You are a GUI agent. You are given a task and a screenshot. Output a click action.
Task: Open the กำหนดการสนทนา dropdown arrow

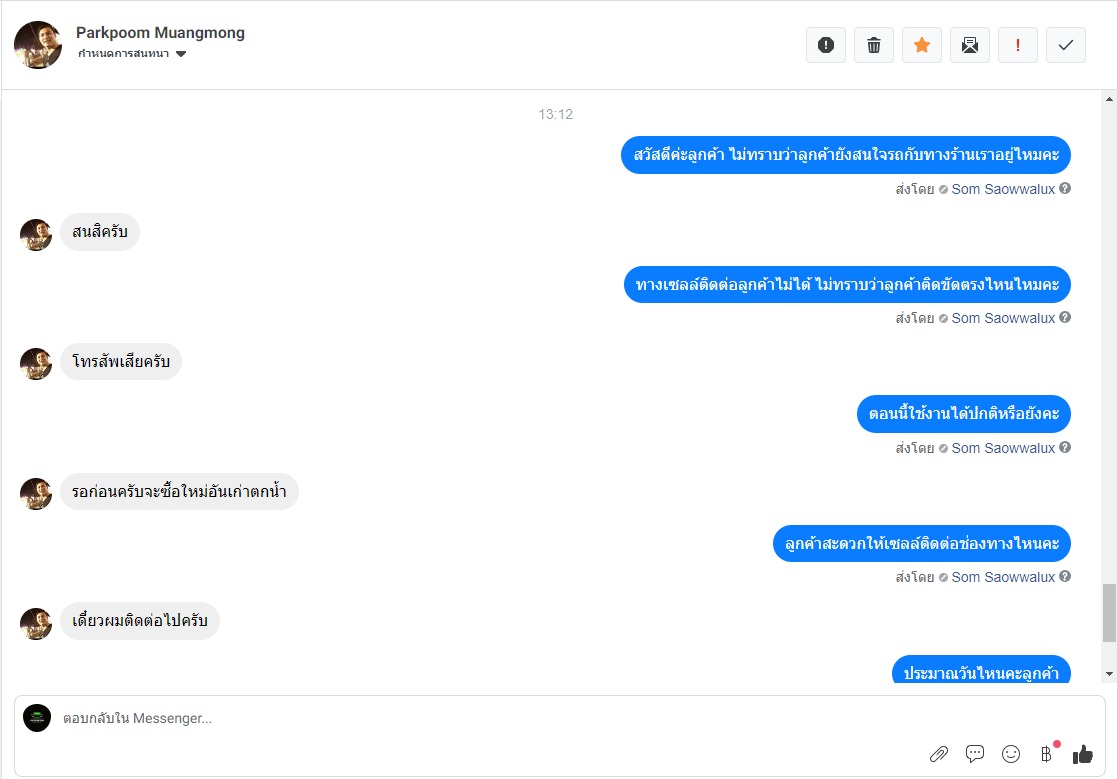point(181,54)
